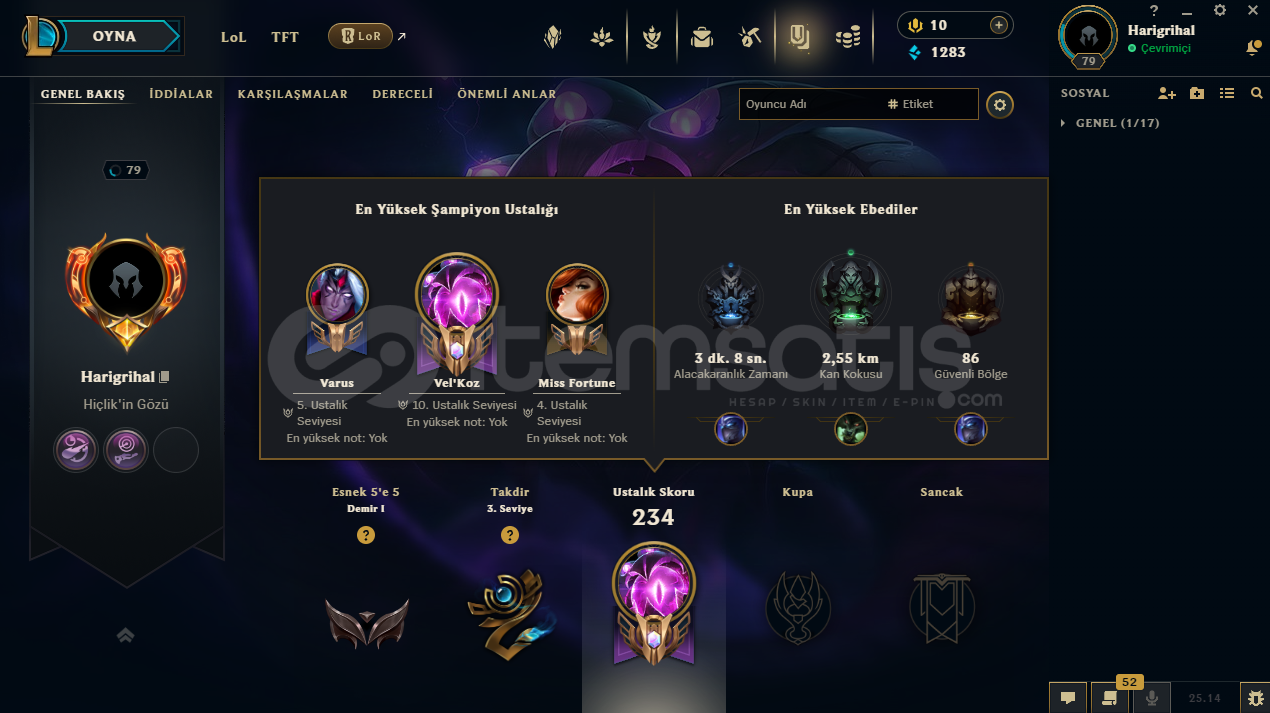Open the notifications bell icon
The image size is (1270, 713).
[x=1253, y=47]
